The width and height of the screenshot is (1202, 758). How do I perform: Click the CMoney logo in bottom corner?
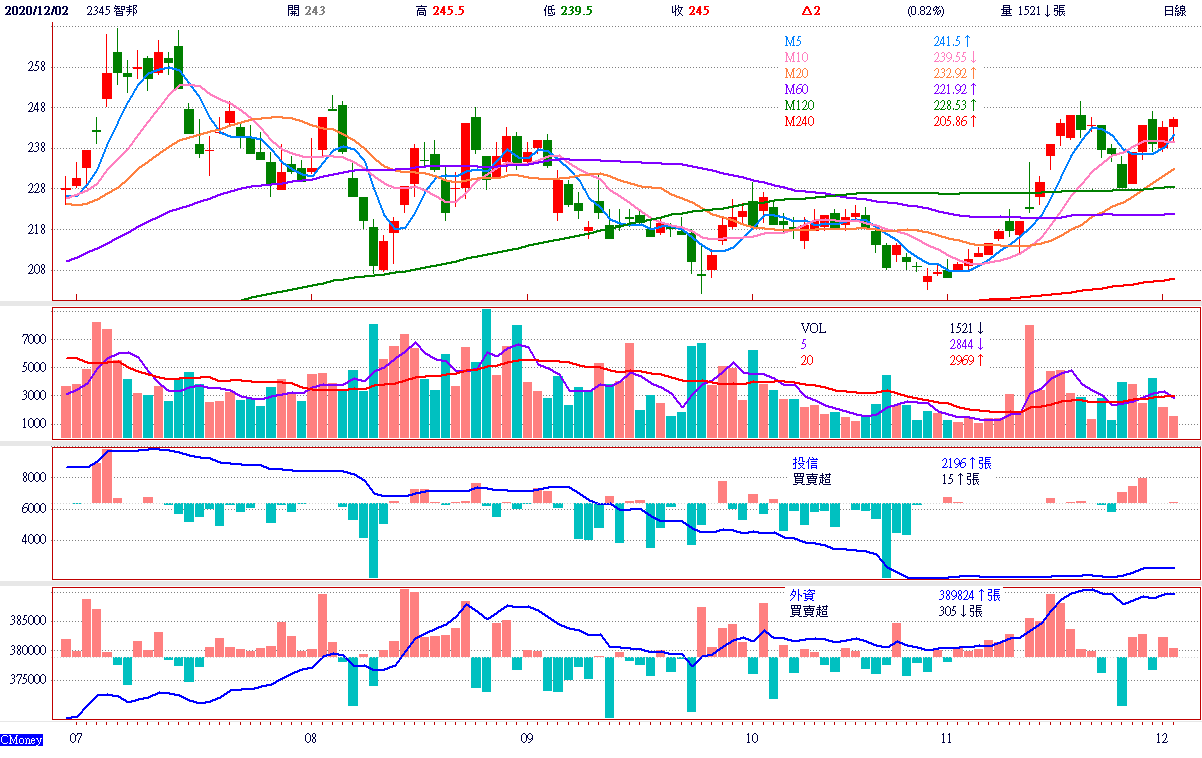[21, 740]
